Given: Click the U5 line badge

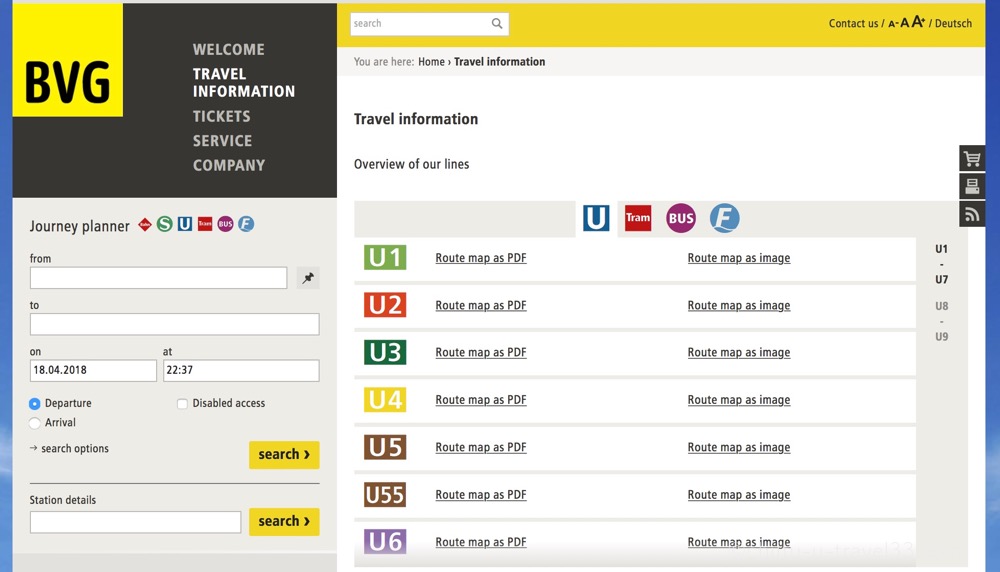Looking at the screenshot, I should pos(385,447).
